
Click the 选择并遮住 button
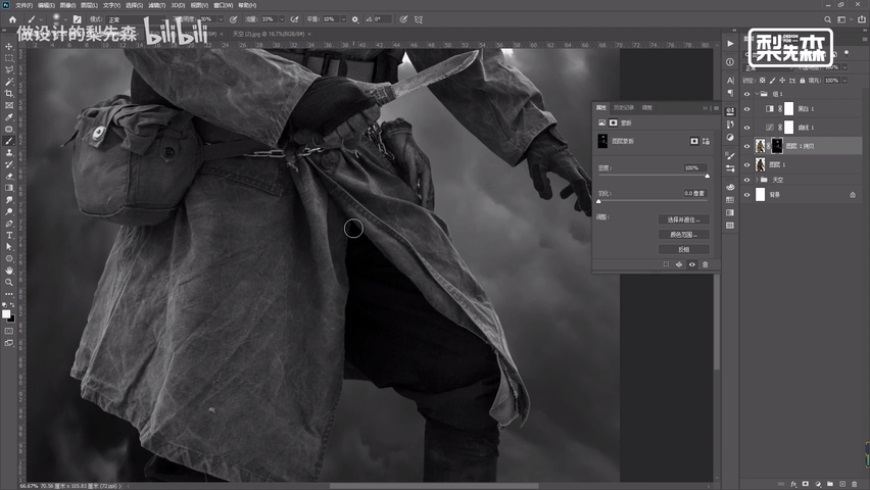pos(684,220)
